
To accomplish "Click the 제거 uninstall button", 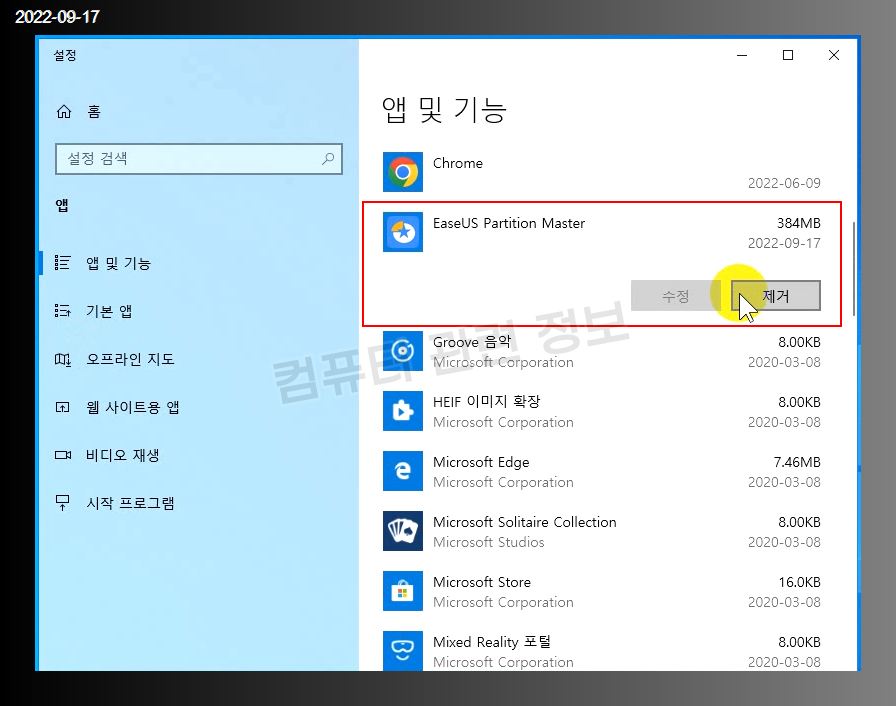I will pos(775,296).
